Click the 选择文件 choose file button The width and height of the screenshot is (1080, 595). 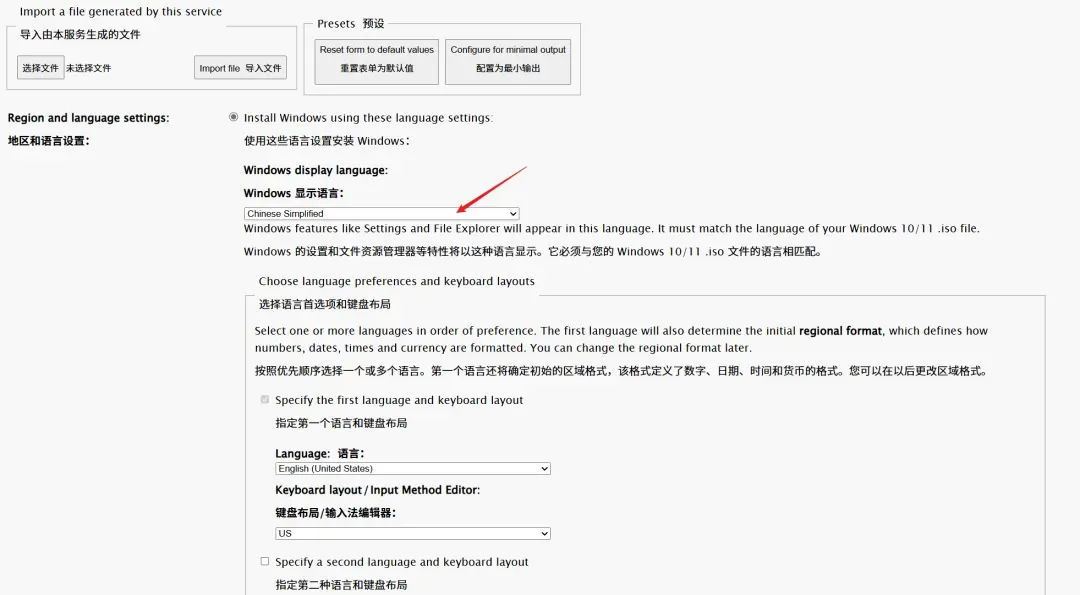click(x=40, y=68)
